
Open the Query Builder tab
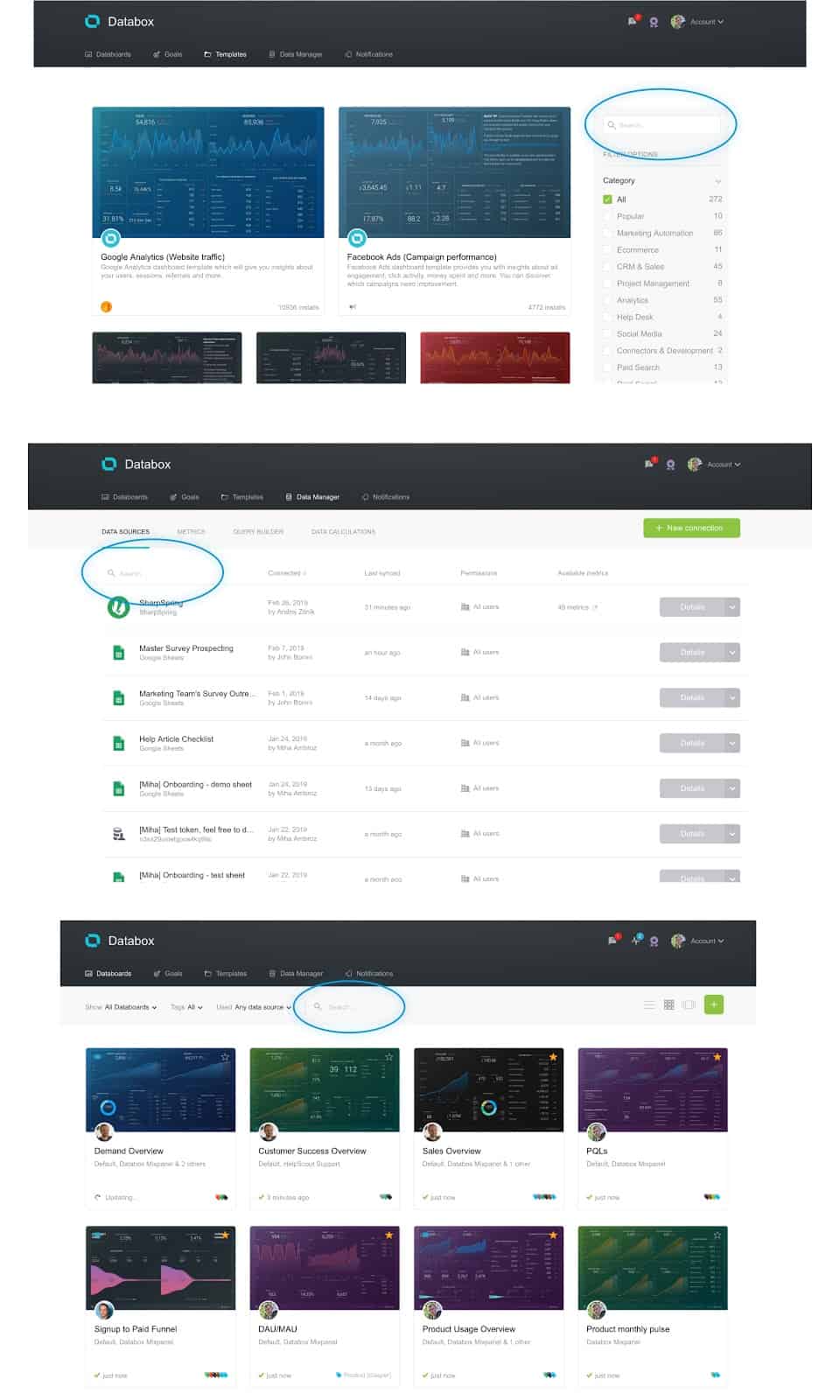click(258, 532)
